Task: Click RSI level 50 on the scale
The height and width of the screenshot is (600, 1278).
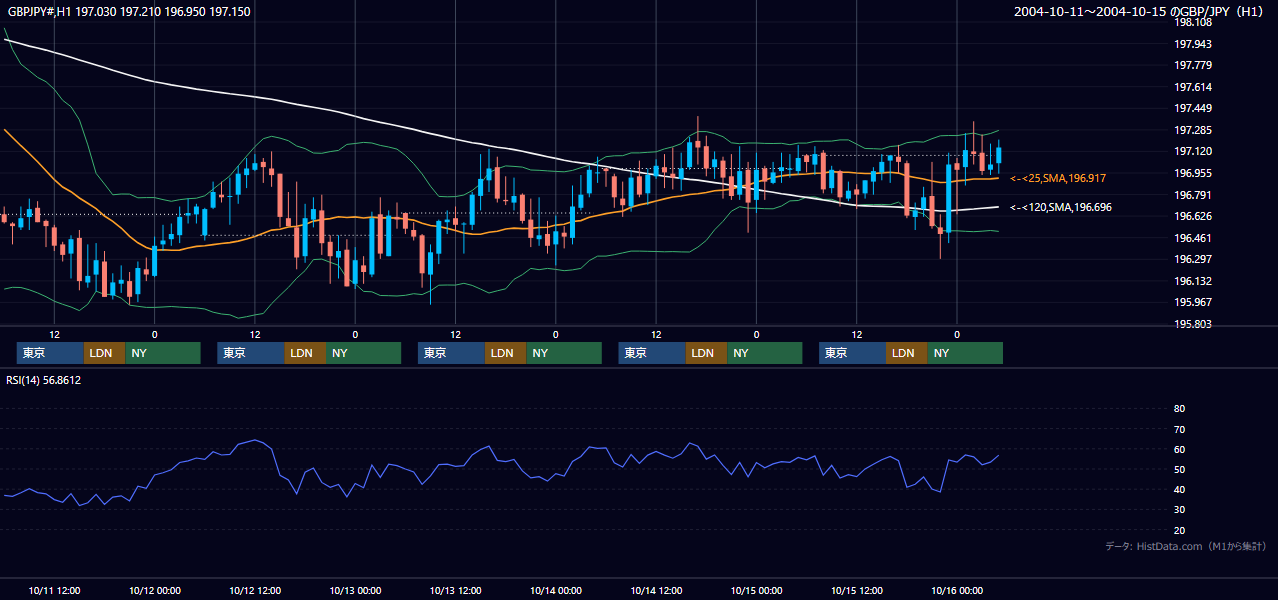Action: (1179, 469)
